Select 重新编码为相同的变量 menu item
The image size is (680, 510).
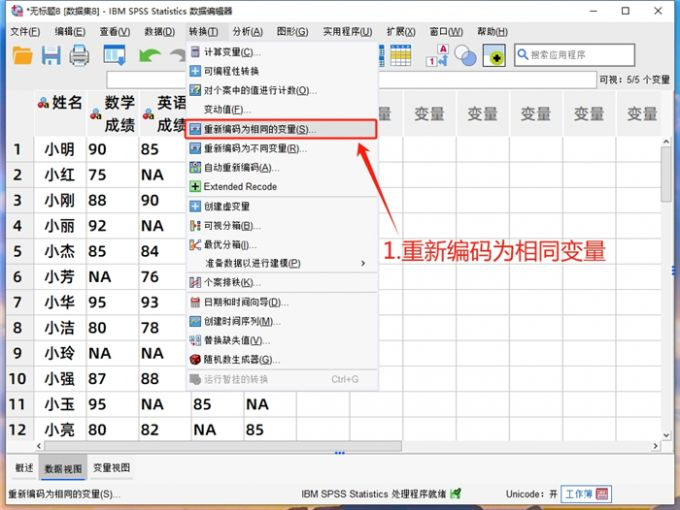coord(260,129)
